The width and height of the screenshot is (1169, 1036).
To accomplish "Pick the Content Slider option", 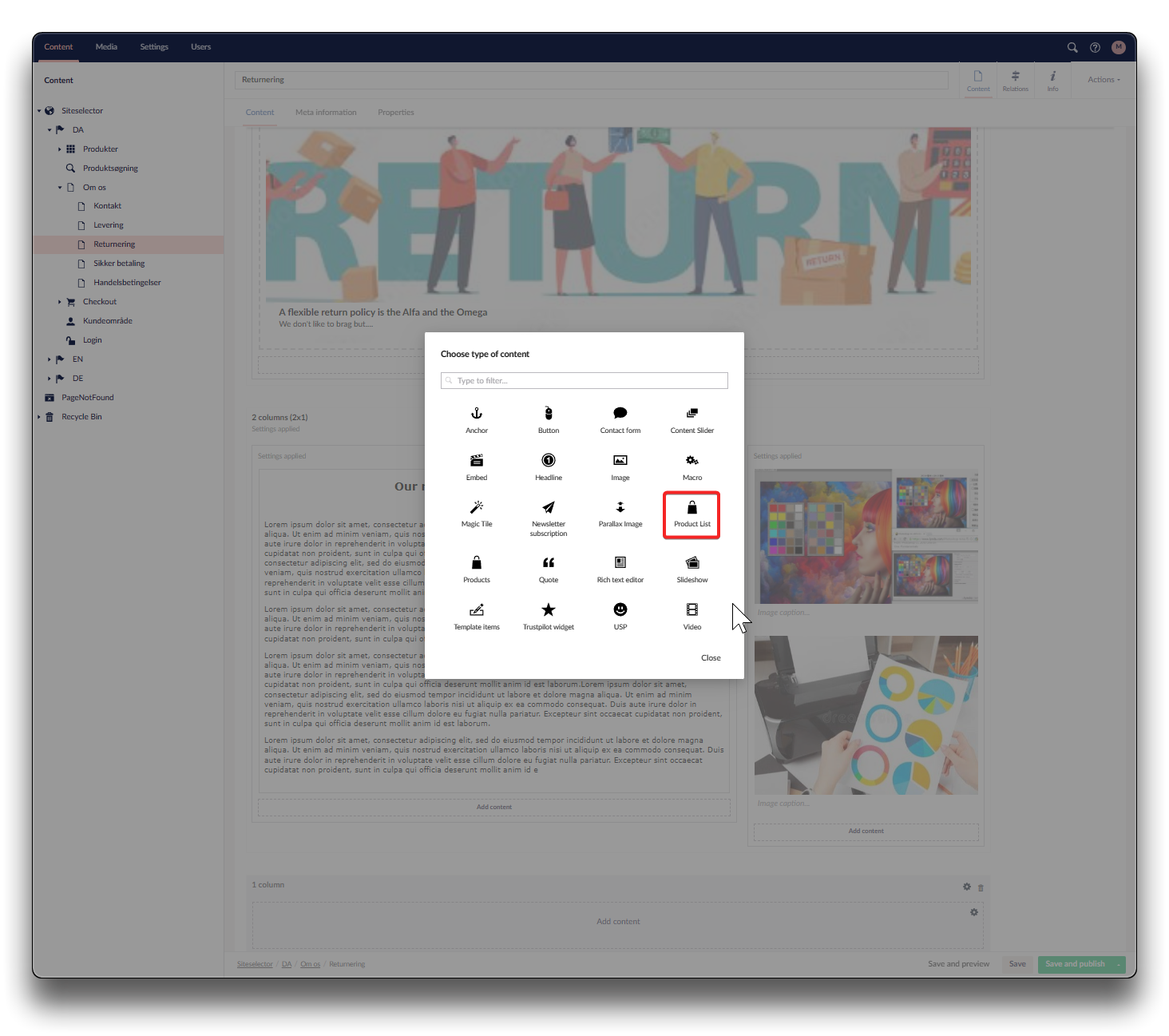I will [692, 420].
